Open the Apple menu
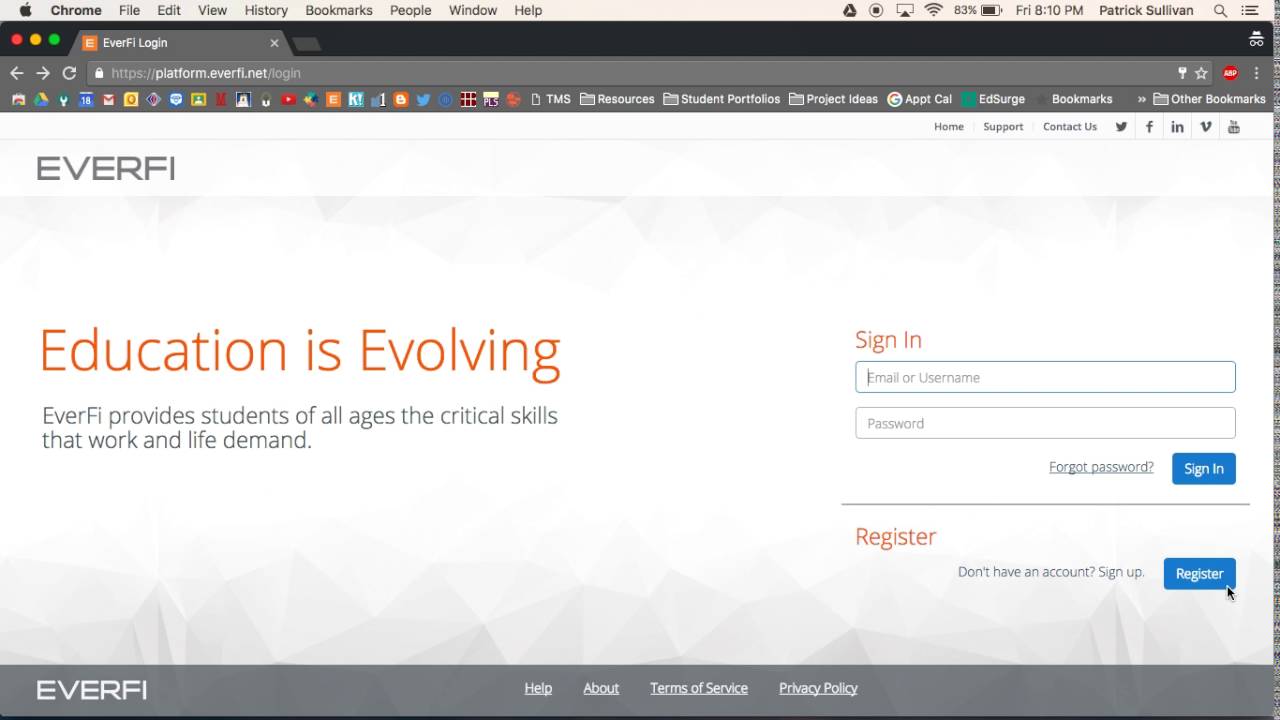Viewport: 1280px width, 720px height. (26, 10)
